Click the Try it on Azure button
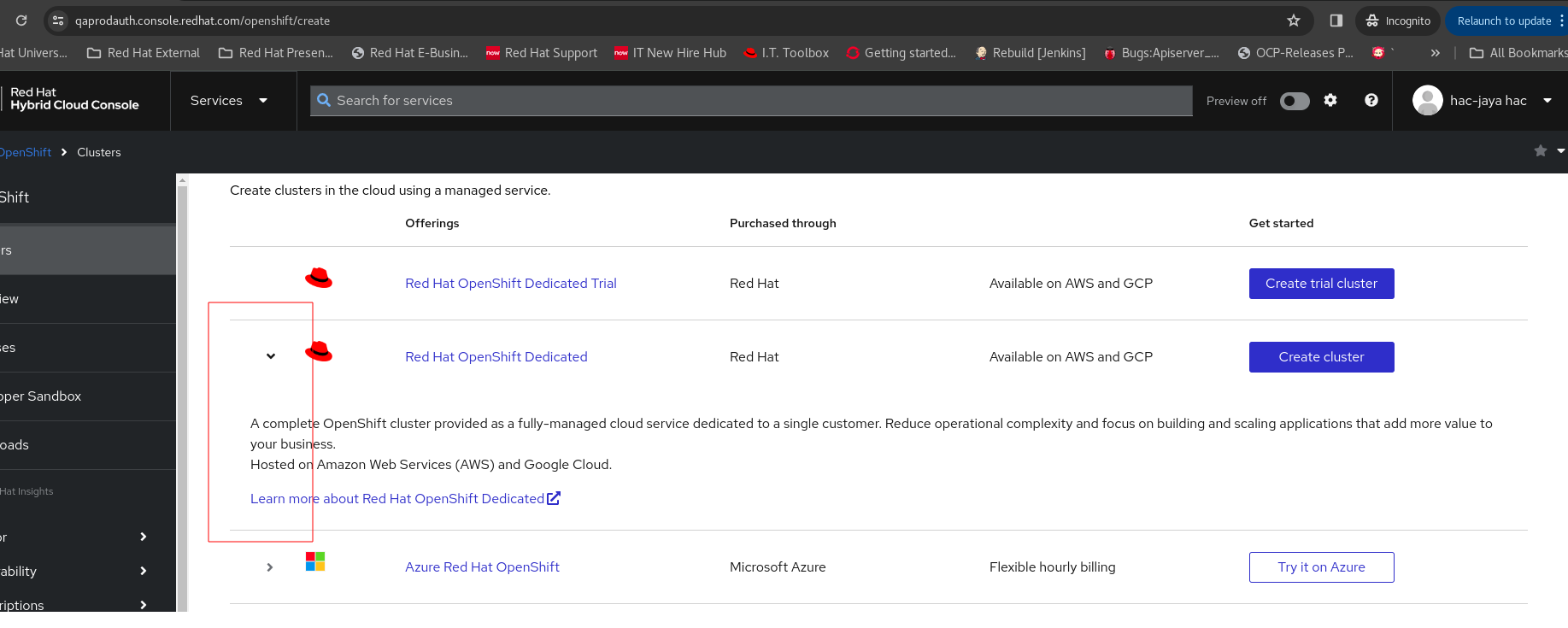Image resolution: width=1568 pixels, height=628 pixels. point(1321,567)
